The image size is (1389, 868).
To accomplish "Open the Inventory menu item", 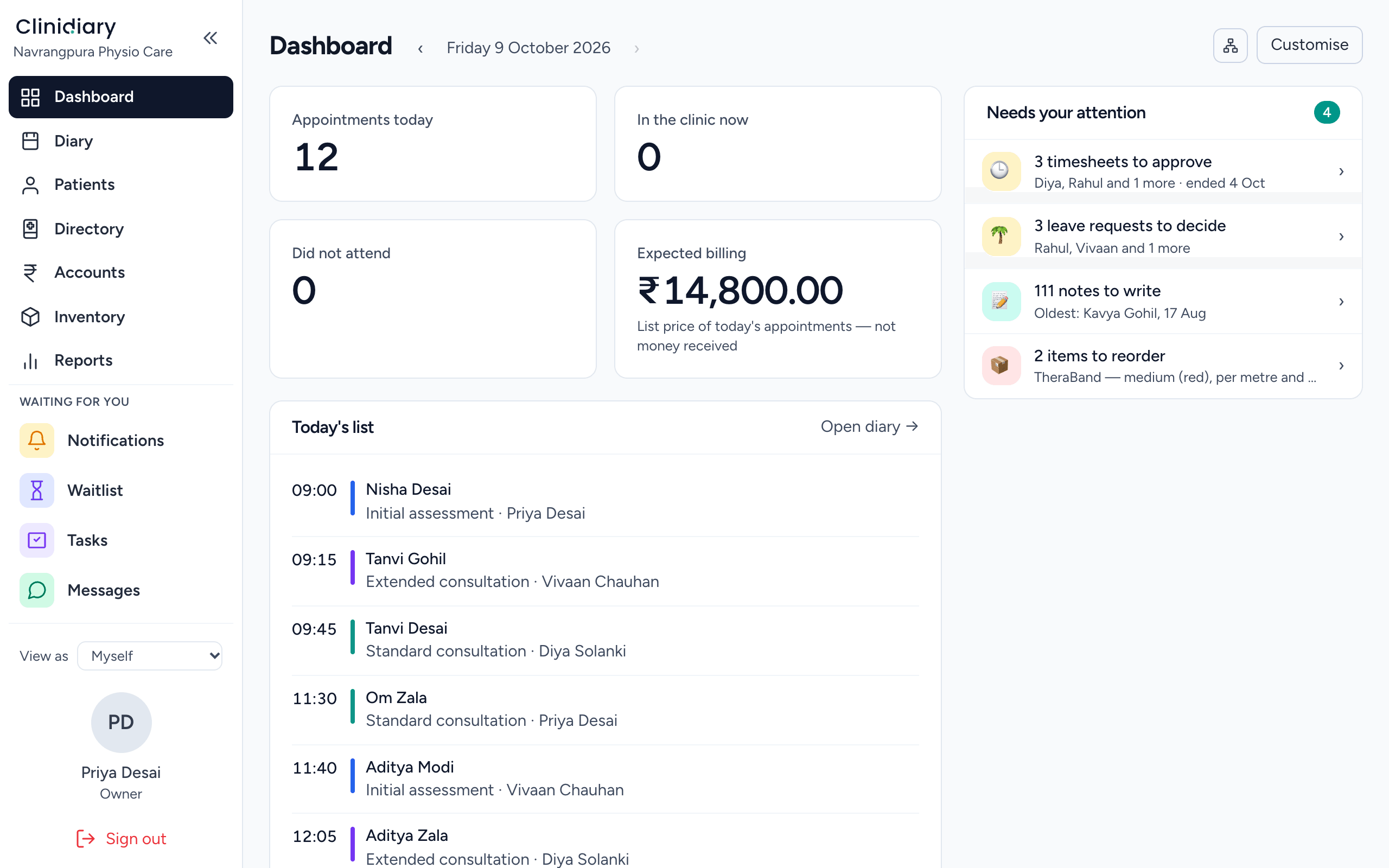I will click(121, 317).
